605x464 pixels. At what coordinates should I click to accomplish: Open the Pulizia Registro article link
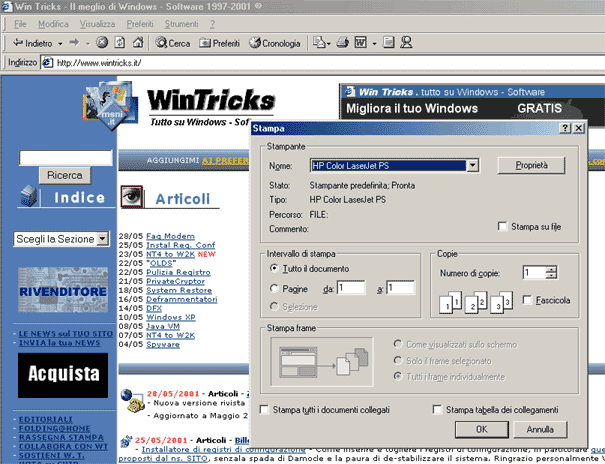coord(178,272)
